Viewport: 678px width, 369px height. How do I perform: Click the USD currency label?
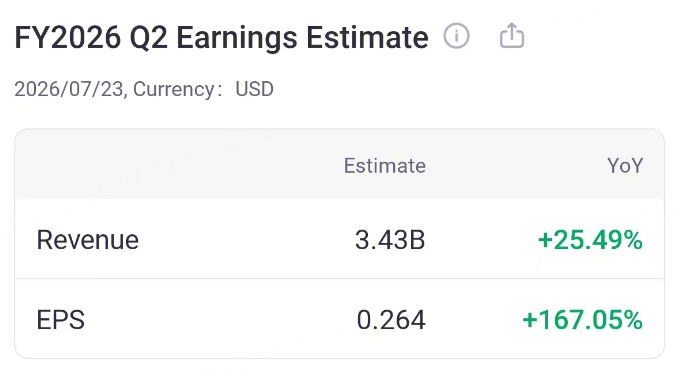tap(254, 89)
